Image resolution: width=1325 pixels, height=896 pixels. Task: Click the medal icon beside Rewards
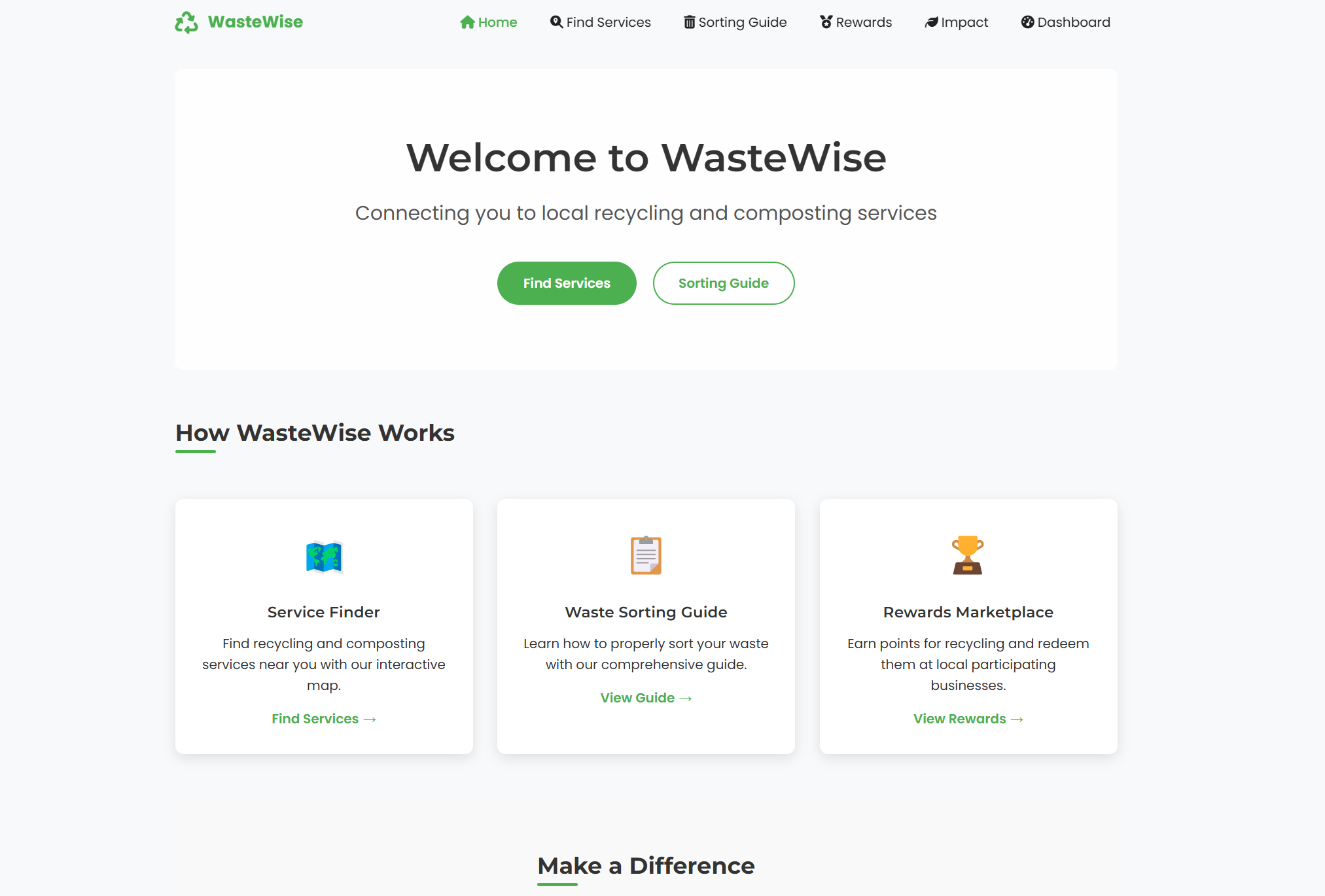coord(826,22)
